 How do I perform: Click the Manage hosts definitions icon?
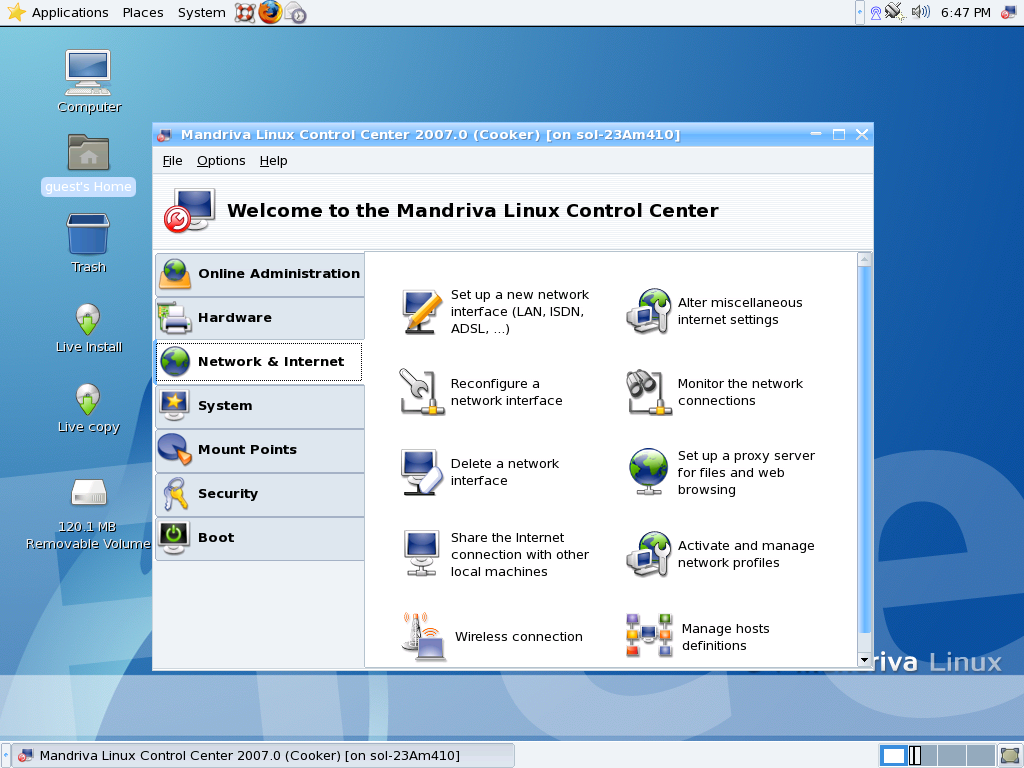648,635
